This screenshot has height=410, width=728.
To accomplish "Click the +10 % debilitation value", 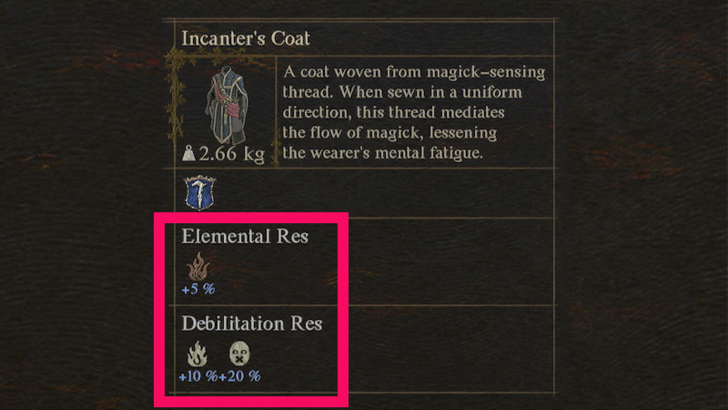I will 198,376.
